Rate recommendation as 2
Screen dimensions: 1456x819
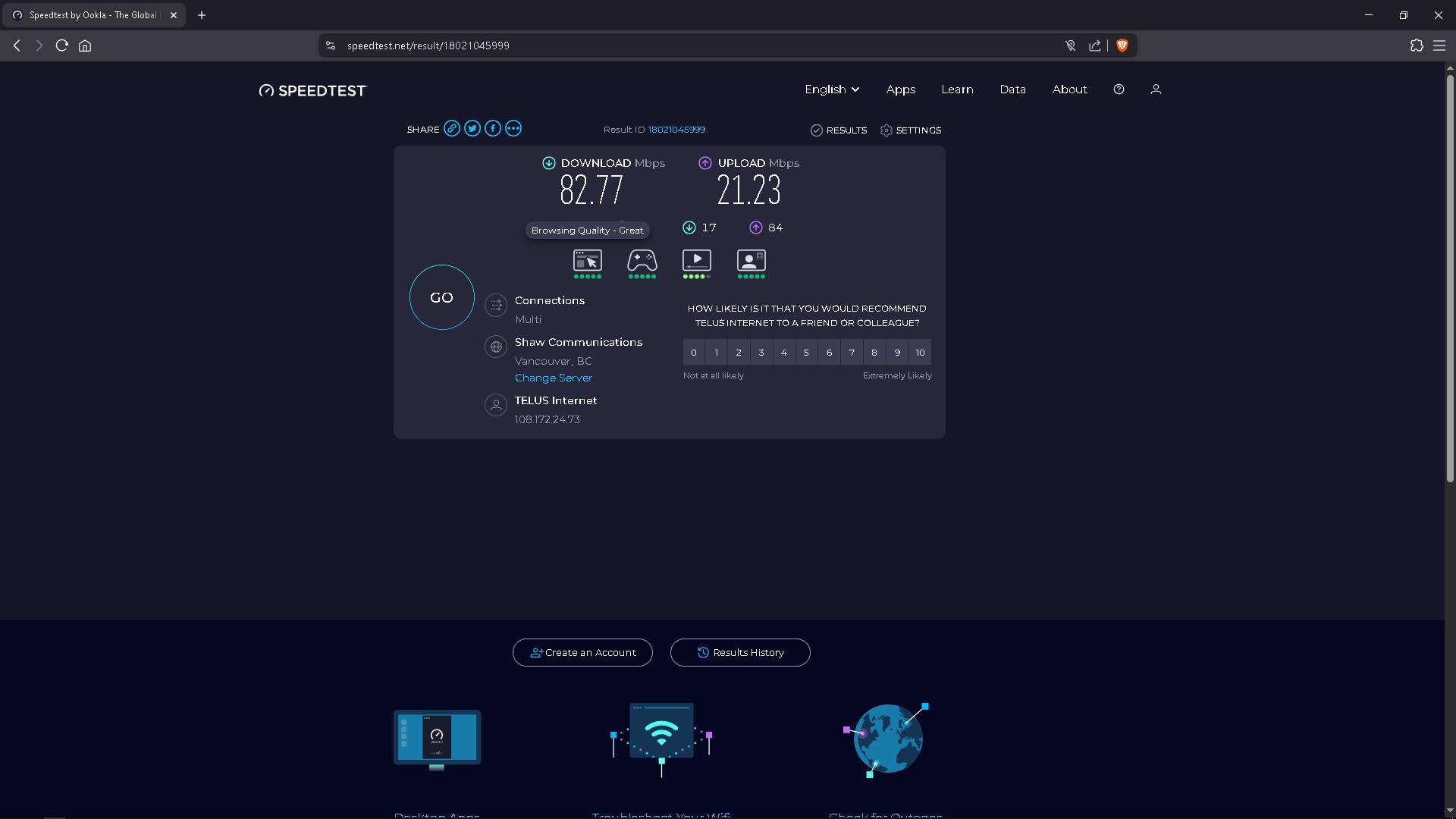(739, 353)
